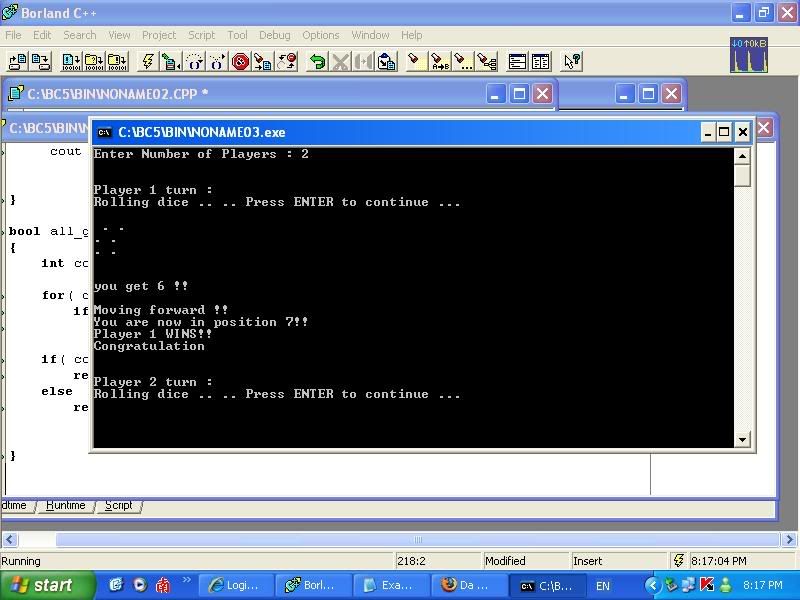This screenshot has width=800, height=600.
Task: Click the search-and-replace A→B icon
Action: (440, 62)
